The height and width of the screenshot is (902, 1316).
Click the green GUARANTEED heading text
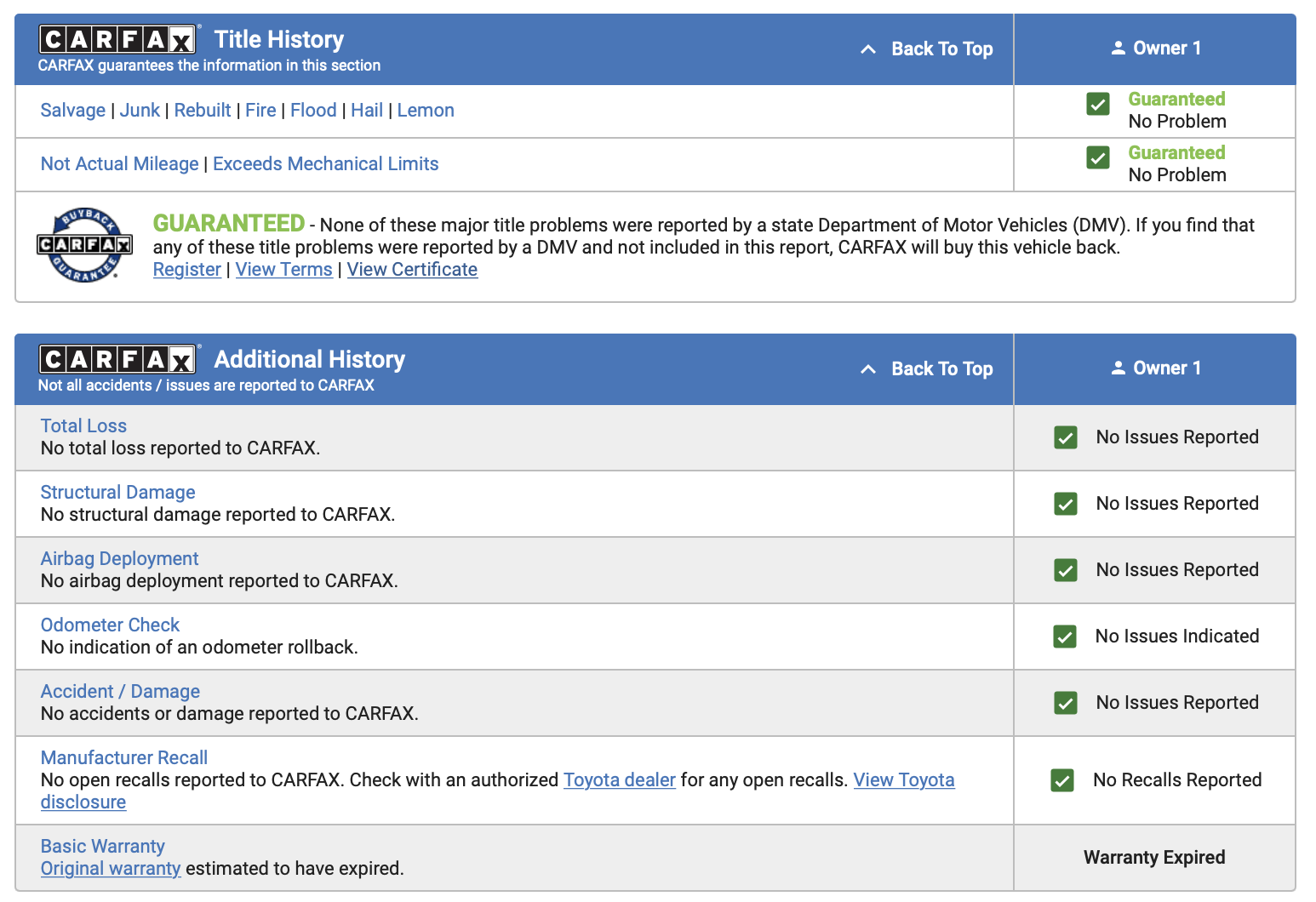click(x=229, y=223)
